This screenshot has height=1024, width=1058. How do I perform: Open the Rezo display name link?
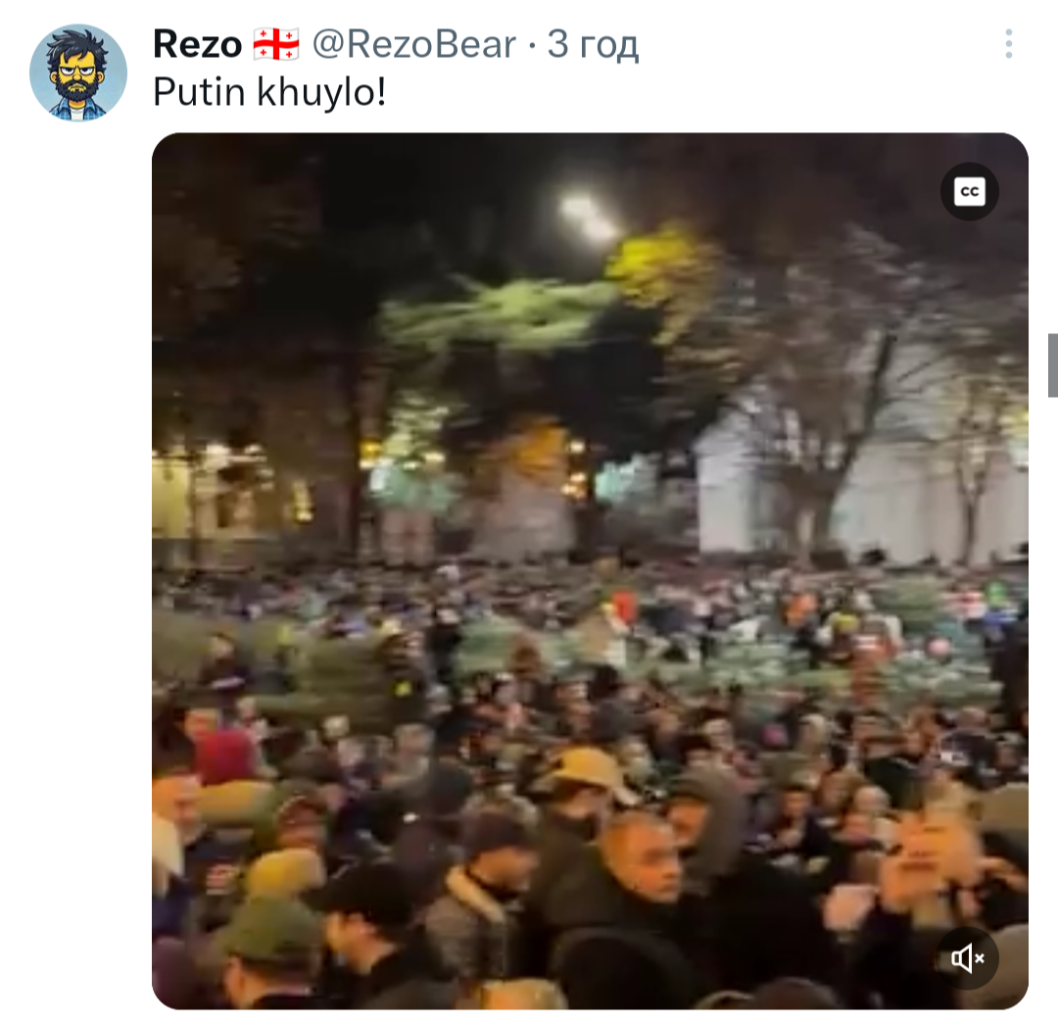[x=198, y=45]
